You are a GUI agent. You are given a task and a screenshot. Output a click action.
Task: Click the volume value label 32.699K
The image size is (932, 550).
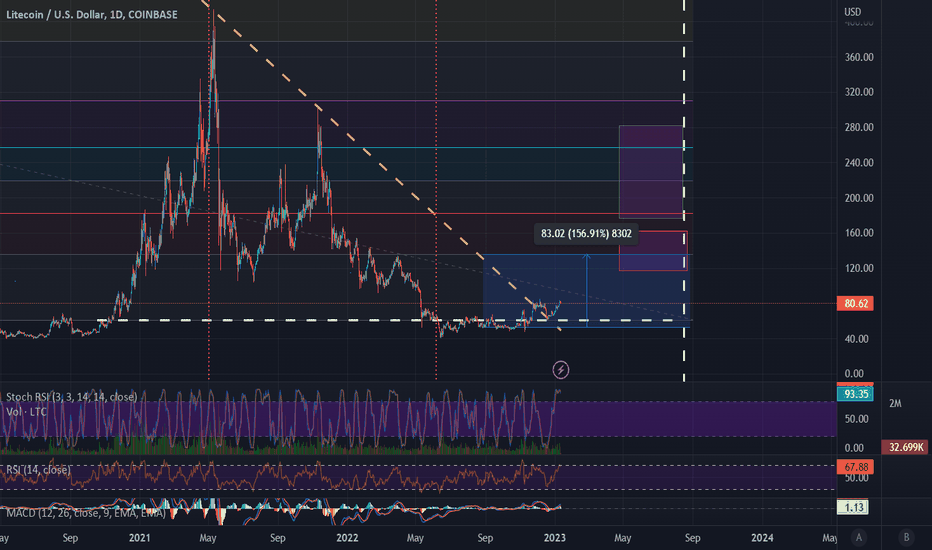pos(906,447)
